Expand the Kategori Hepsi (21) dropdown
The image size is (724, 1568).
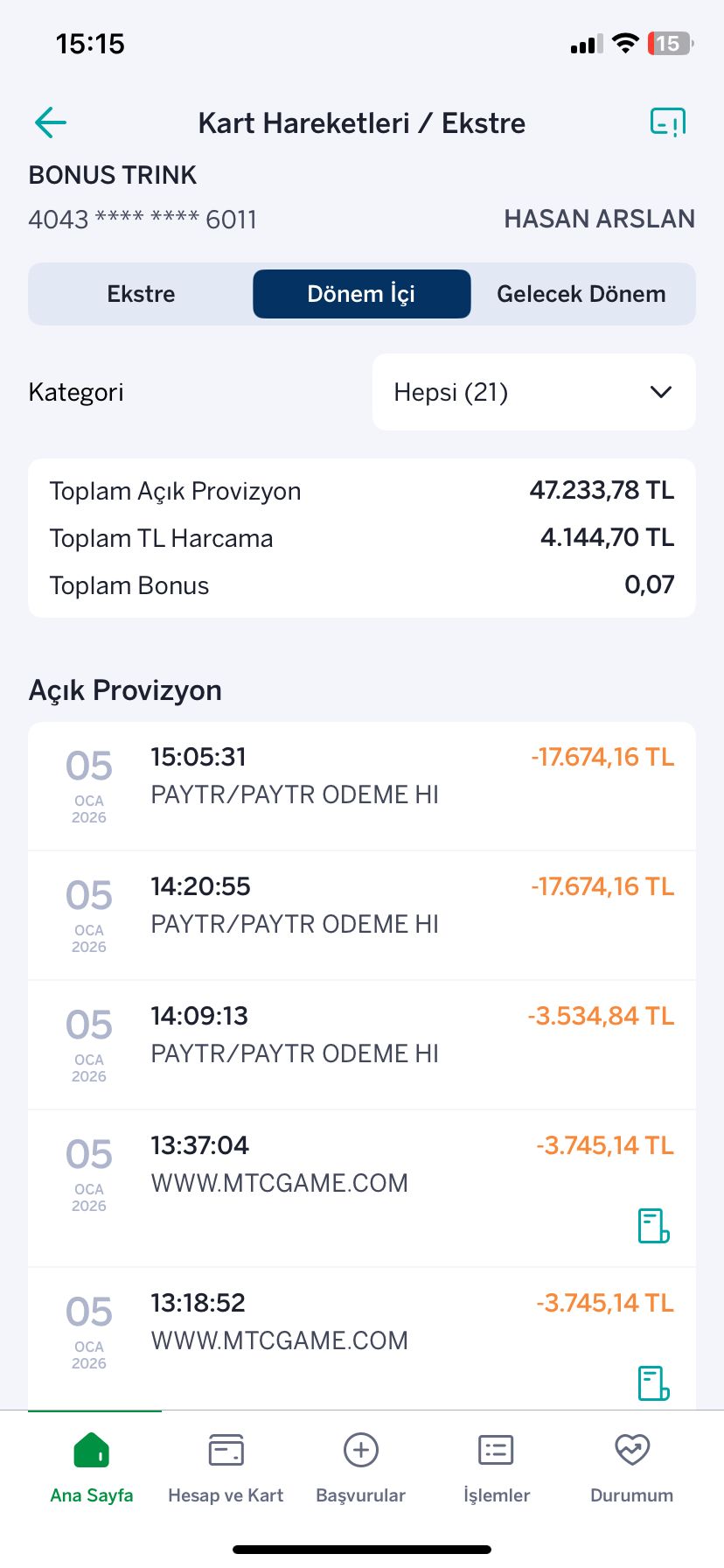click(534, 392)
